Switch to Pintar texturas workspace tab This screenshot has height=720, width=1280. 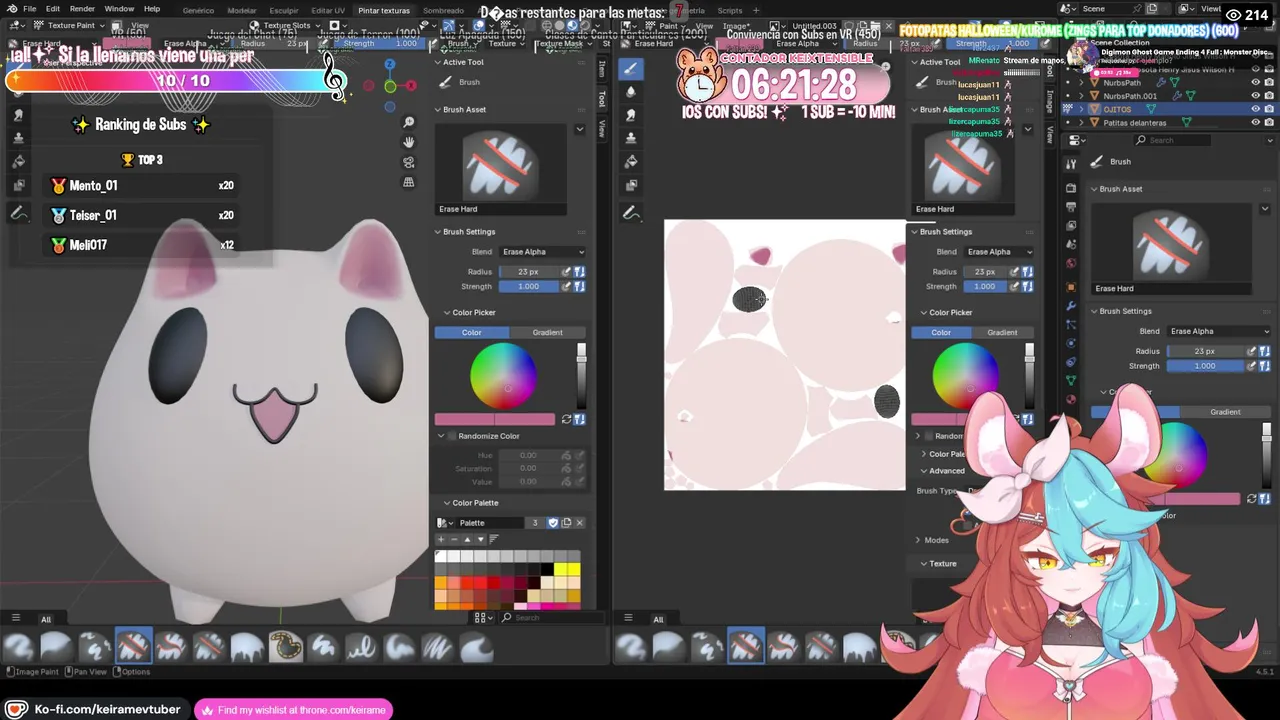[384, 10]
